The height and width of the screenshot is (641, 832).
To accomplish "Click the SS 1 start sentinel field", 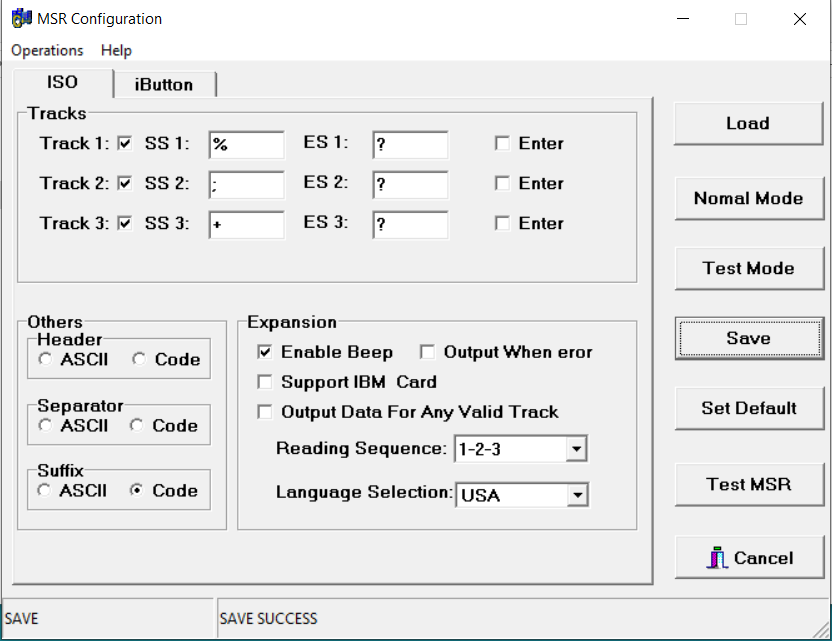I will coord(246,145).
